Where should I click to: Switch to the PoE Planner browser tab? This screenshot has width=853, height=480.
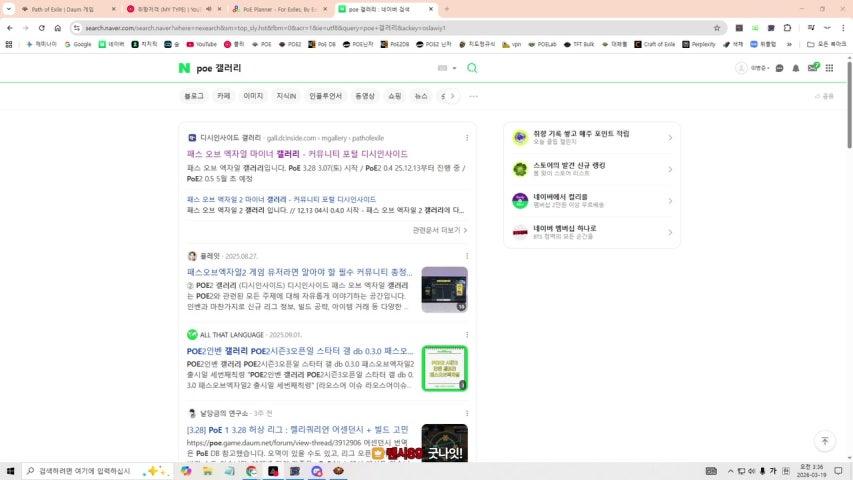[x=280, y=9]
